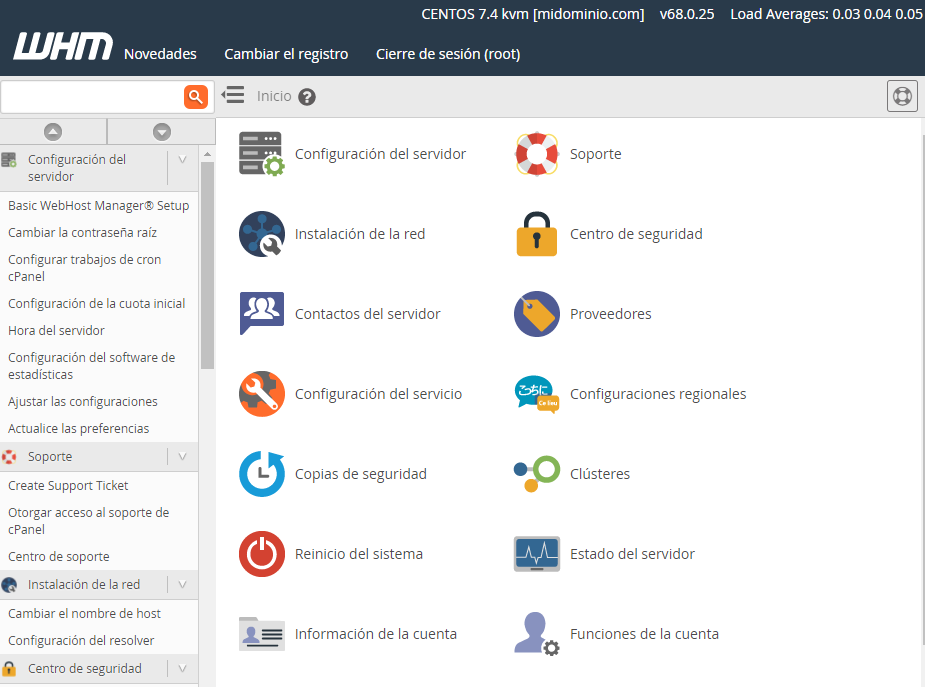Toggle the sidebar with the menu collapse icon
The image size is (925, 687).
(233, 96)
